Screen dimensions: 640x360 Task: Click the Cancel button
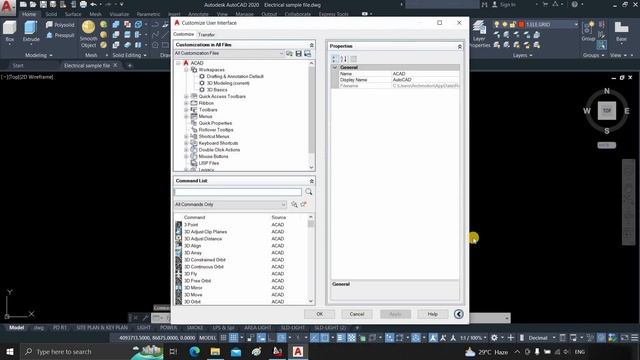357,314
